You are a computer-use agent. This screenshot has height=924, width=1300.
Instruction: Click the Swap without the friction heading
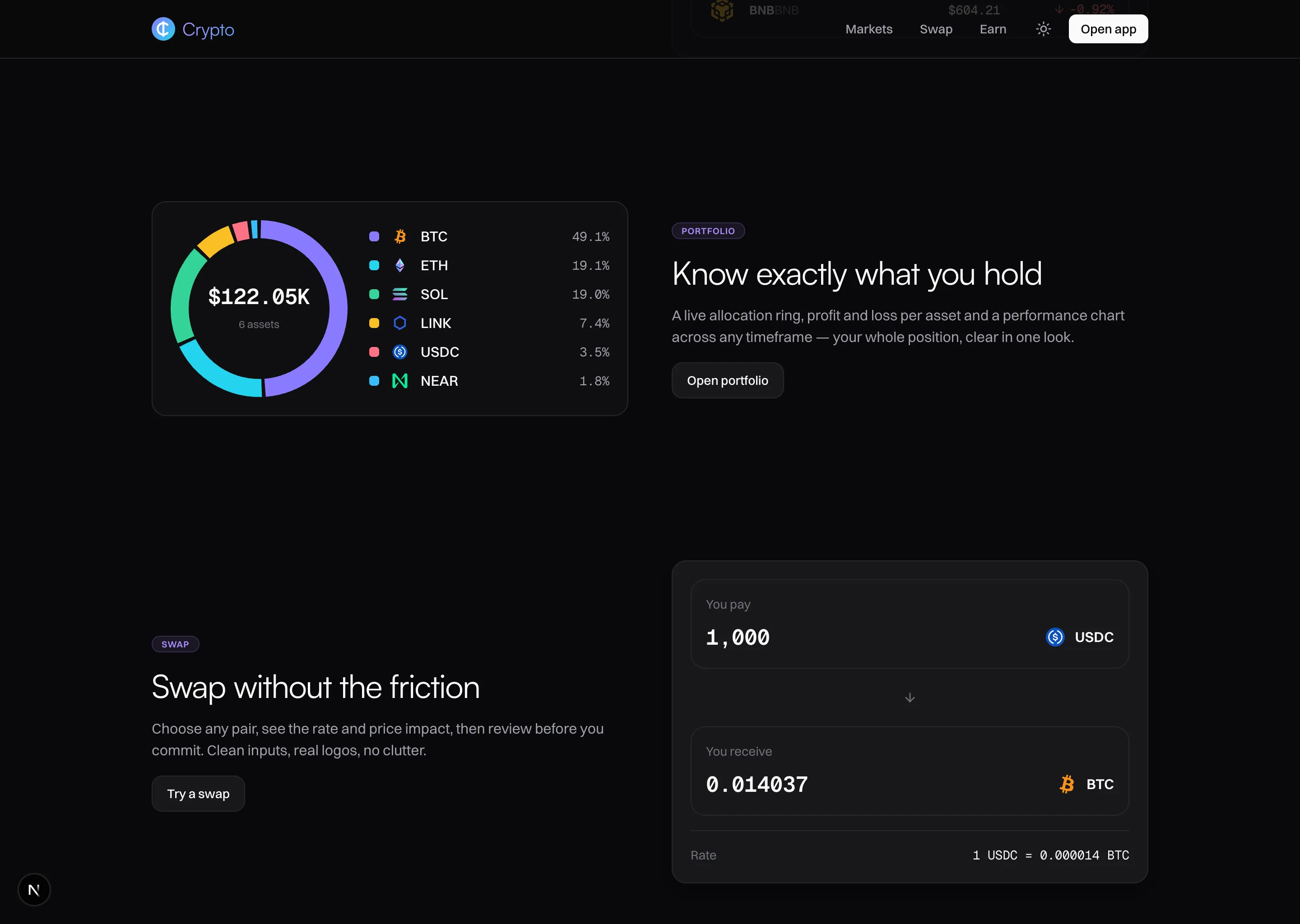pos(316,687)
